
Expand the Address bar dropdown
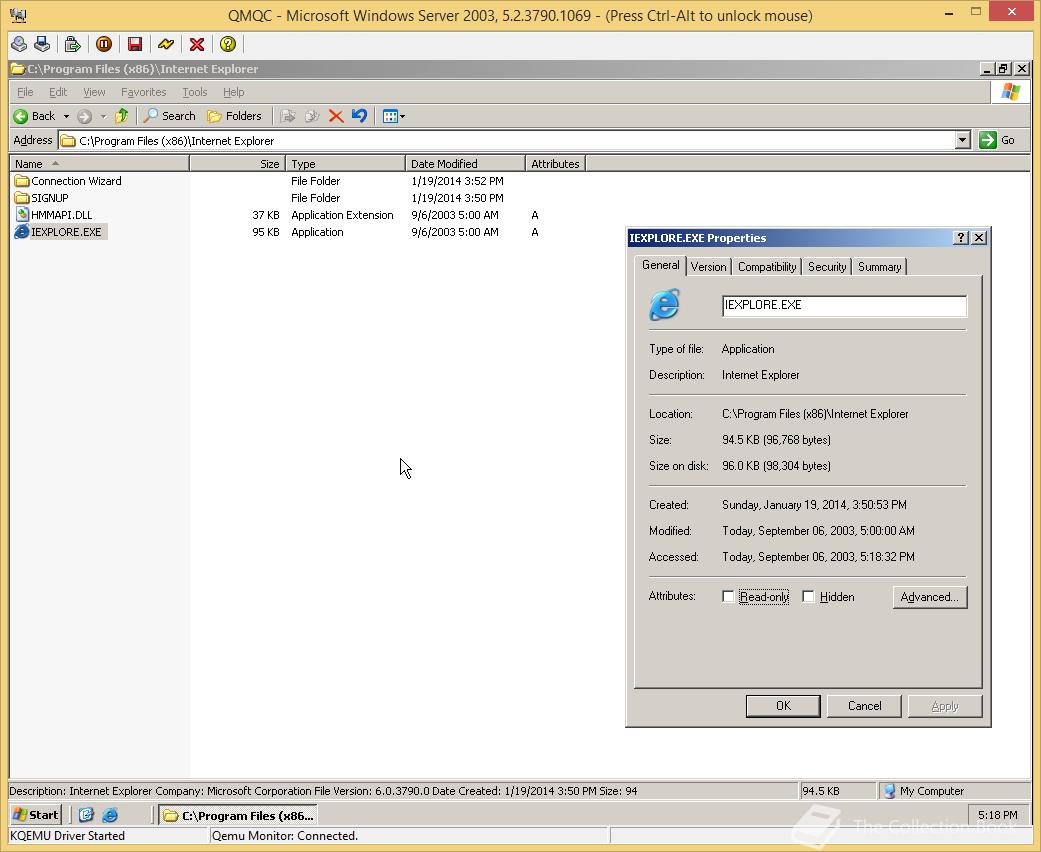(963, 140)
